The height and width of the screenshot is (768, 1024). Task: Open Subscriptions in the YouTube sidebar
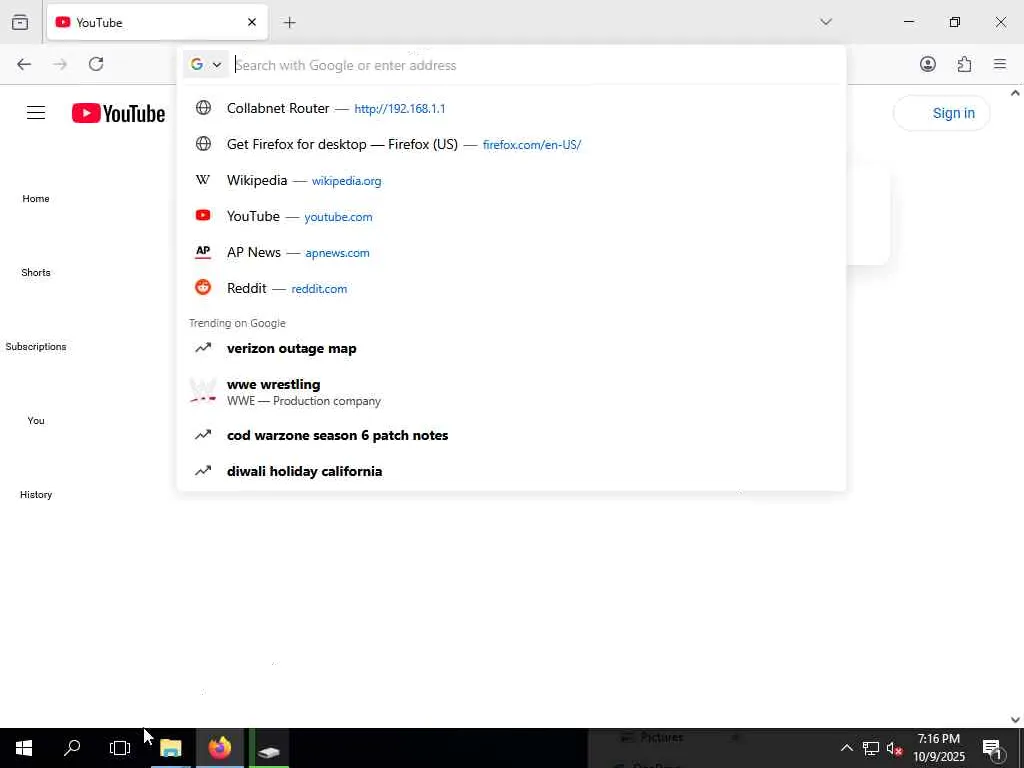pyautogui.click(x=36, y=346)
